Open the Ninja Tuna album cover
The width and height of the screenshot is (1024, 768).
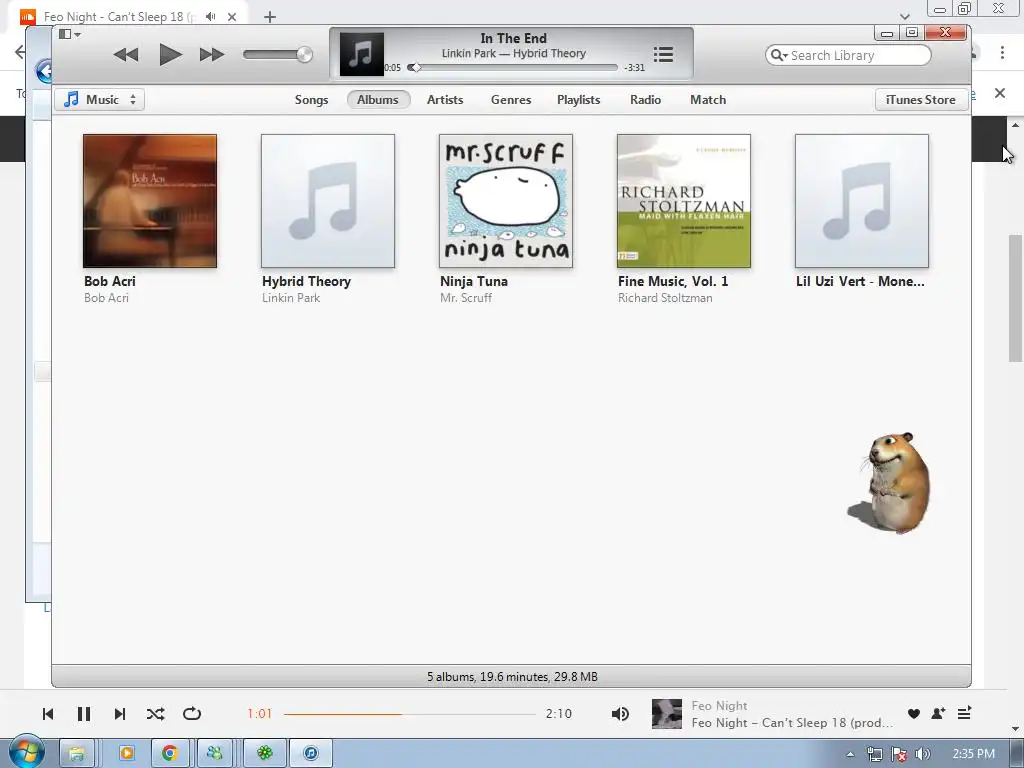coord(505,201)
